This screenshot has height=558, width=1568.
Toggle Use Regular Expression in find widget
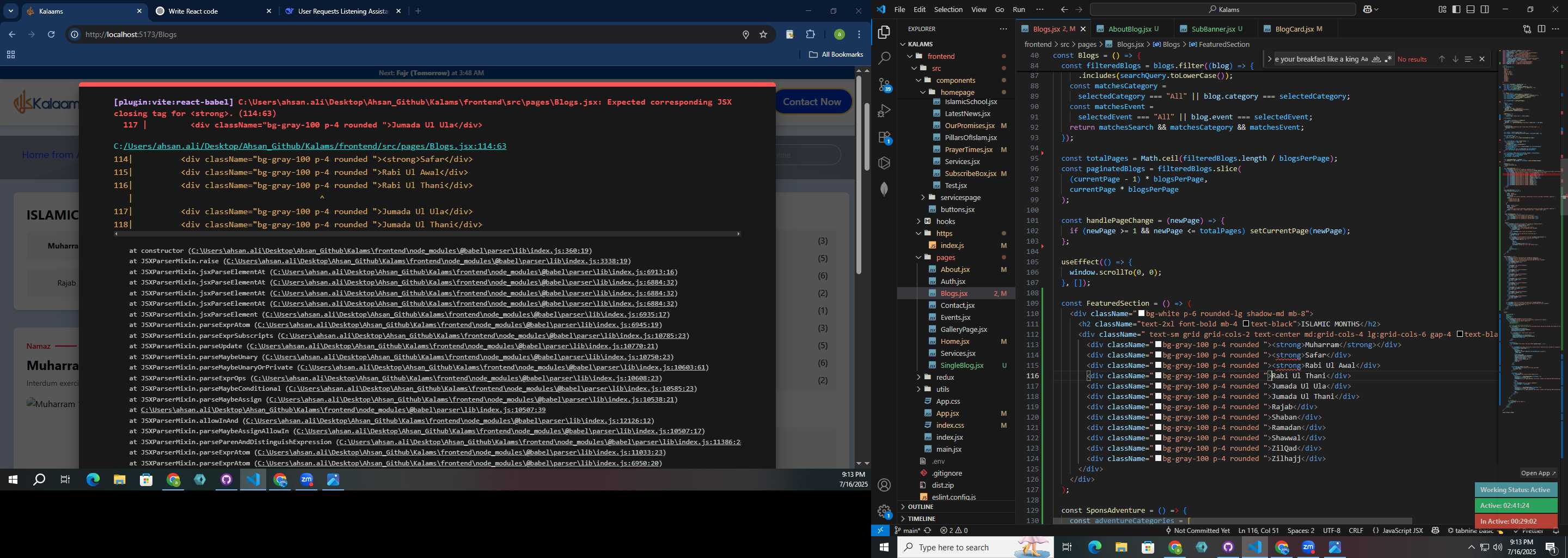click(x=1388, y=59)
